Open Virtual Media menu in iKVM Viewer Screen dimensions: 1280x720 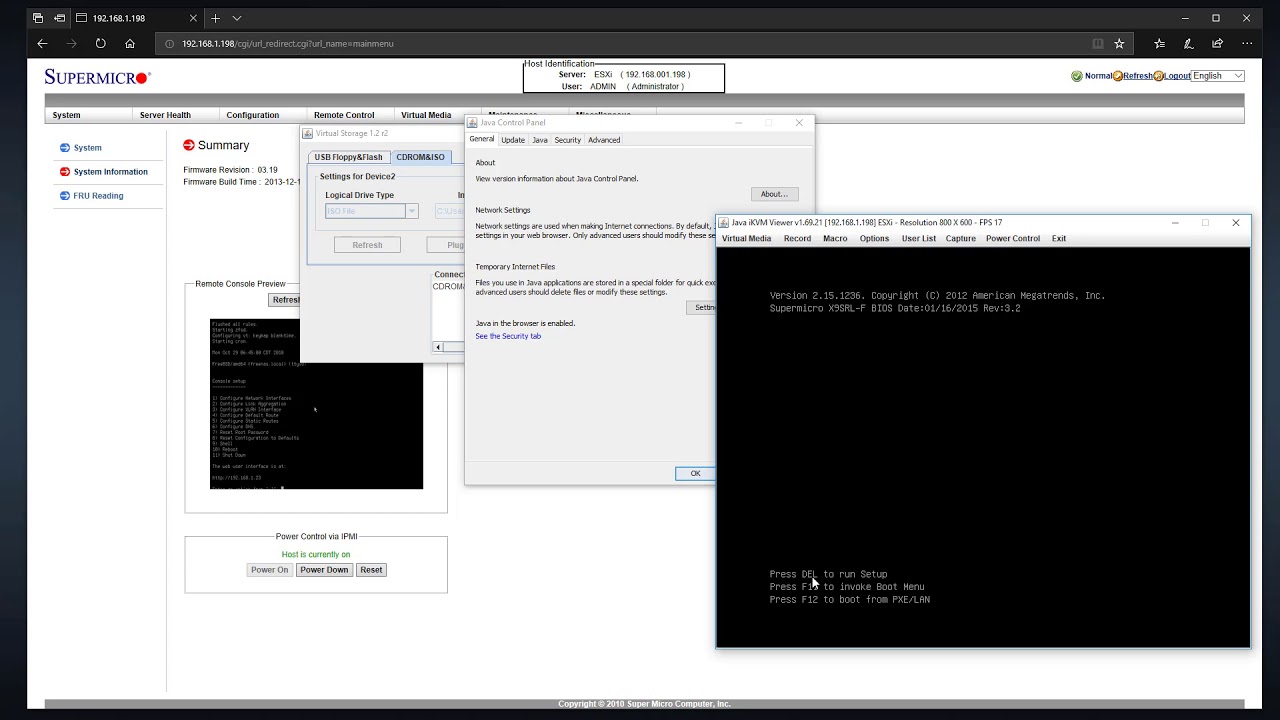746,239
